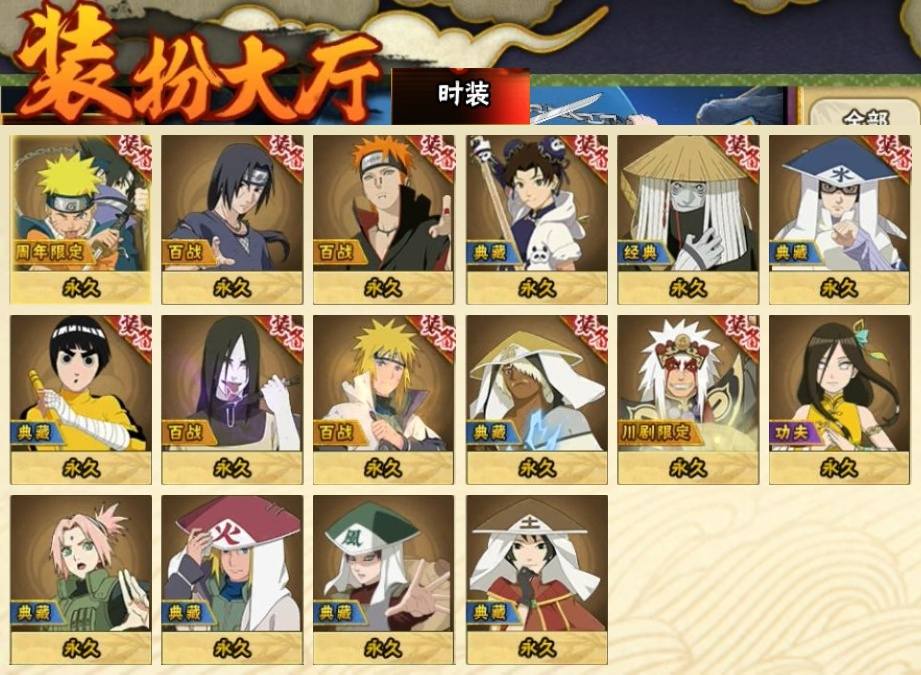Choose Rock Lee's yellow jumpsuit costume
This screenshot has width=921, height=675.
81,400
